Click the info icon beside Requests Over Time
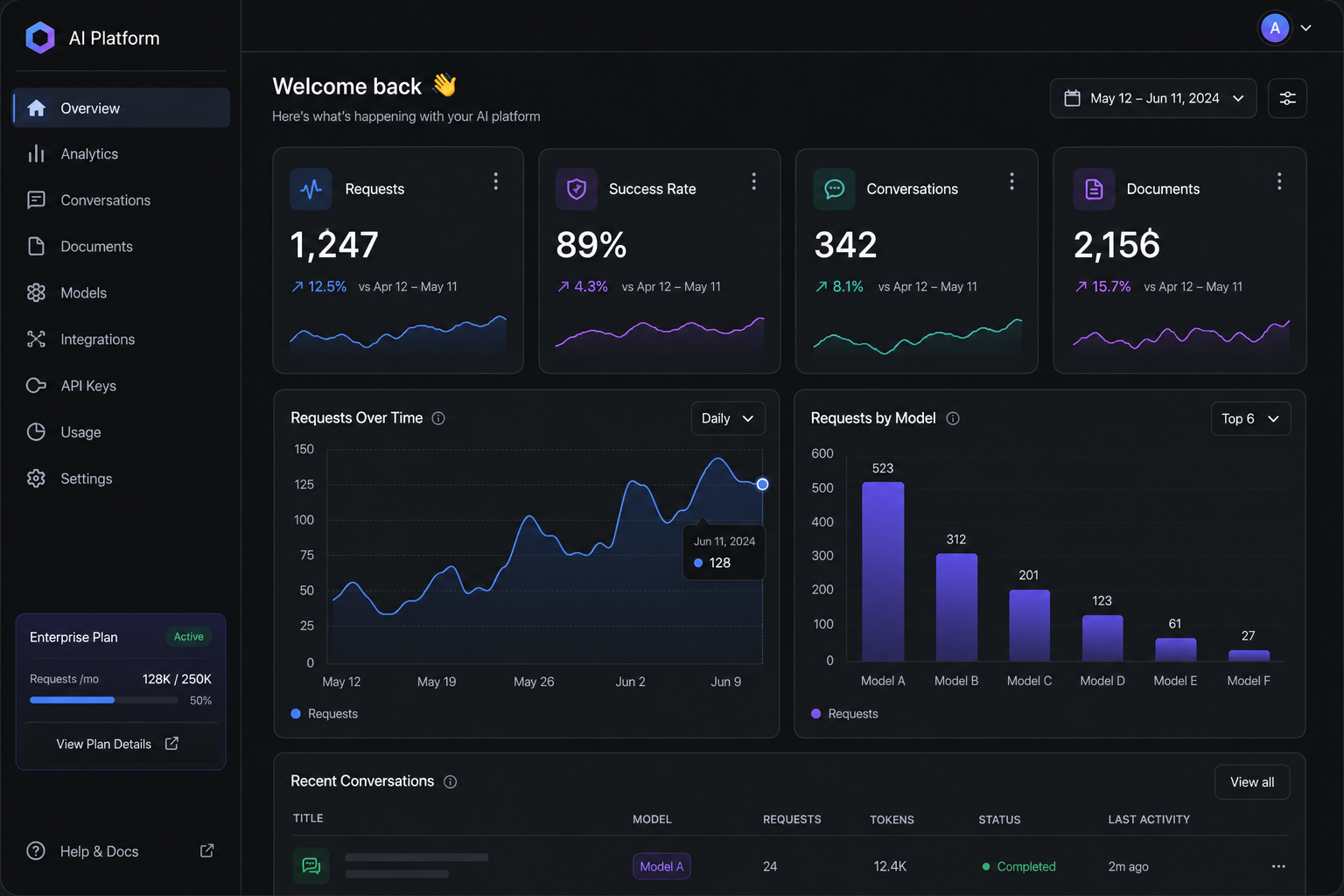 click(438, 418)
